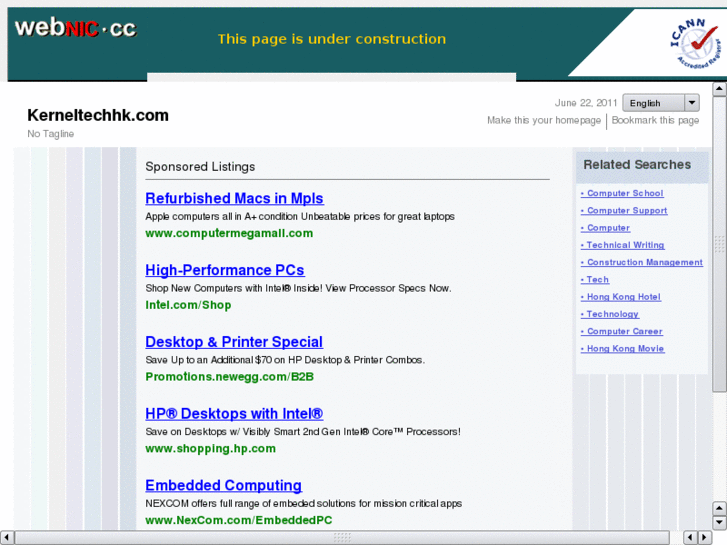727x545 pixels.
Task: Select Technical Writing related search
Action: coord(623,245)
